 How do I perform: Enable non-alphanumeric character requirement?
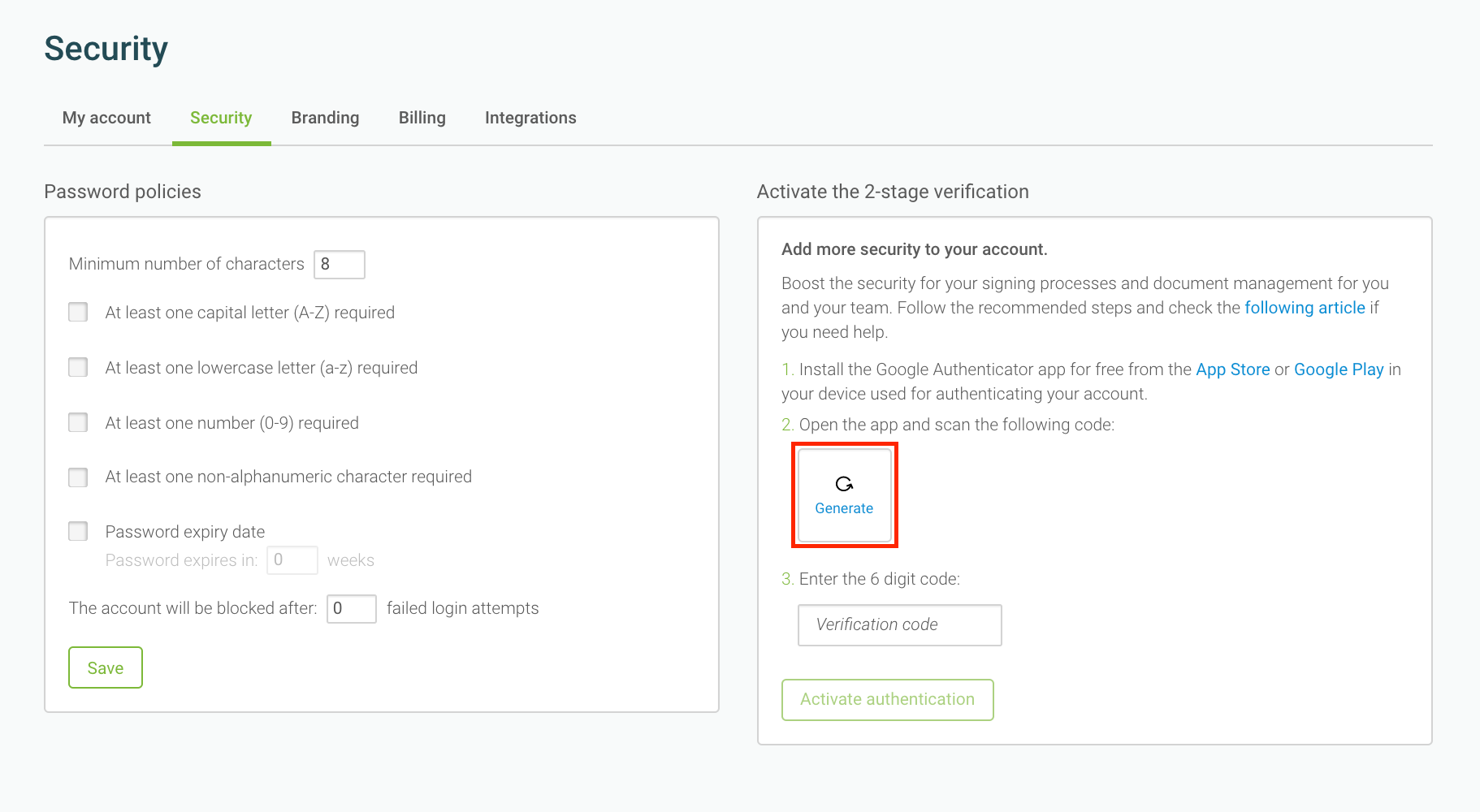coord(79,477)
